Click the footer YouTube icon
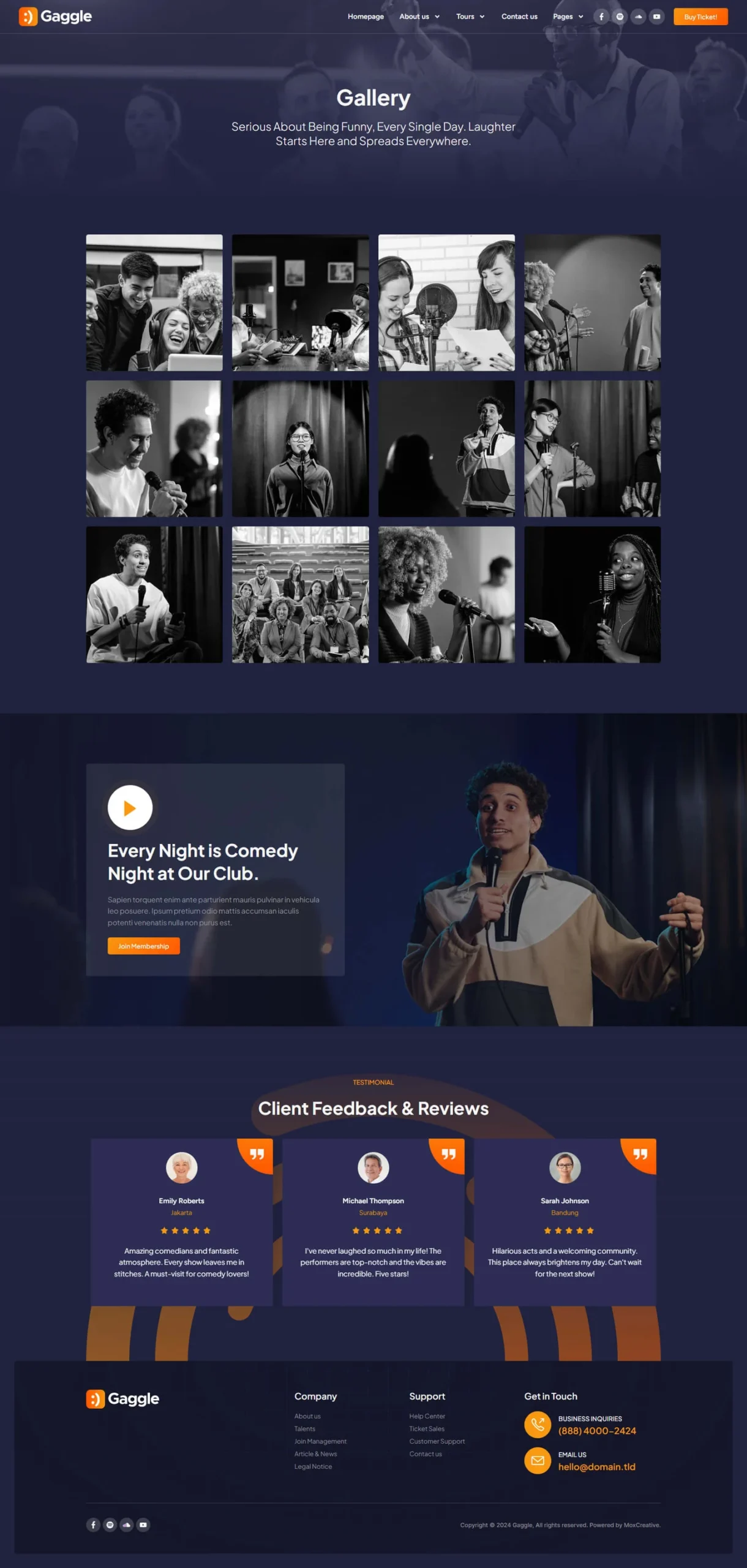747x1568 pixels. 143,1525
